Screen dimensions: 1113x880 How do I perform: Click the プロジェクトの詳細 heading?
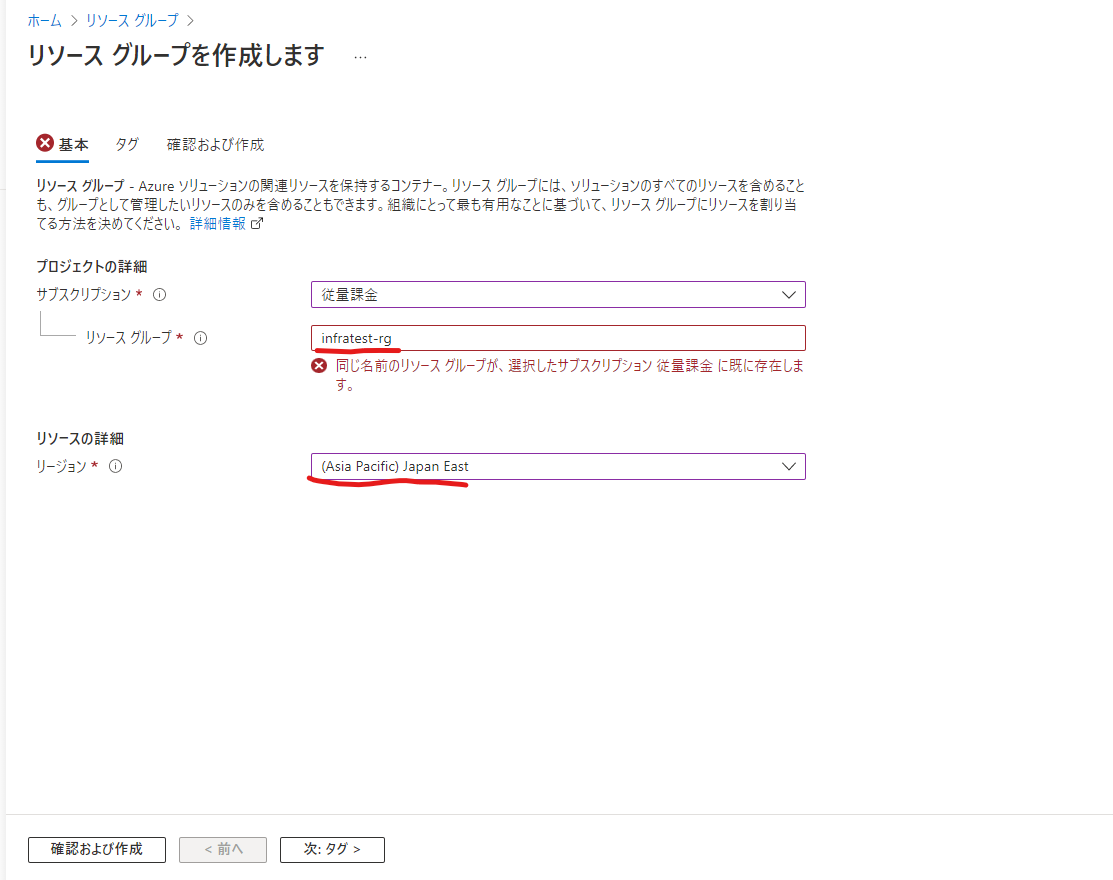coord(92,266)
